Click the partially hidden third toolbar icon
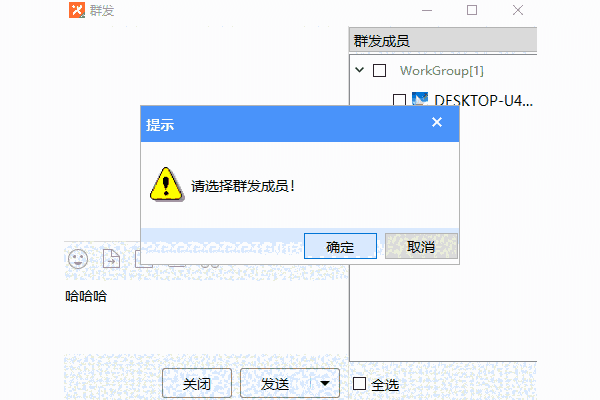 tap(144, 261)
